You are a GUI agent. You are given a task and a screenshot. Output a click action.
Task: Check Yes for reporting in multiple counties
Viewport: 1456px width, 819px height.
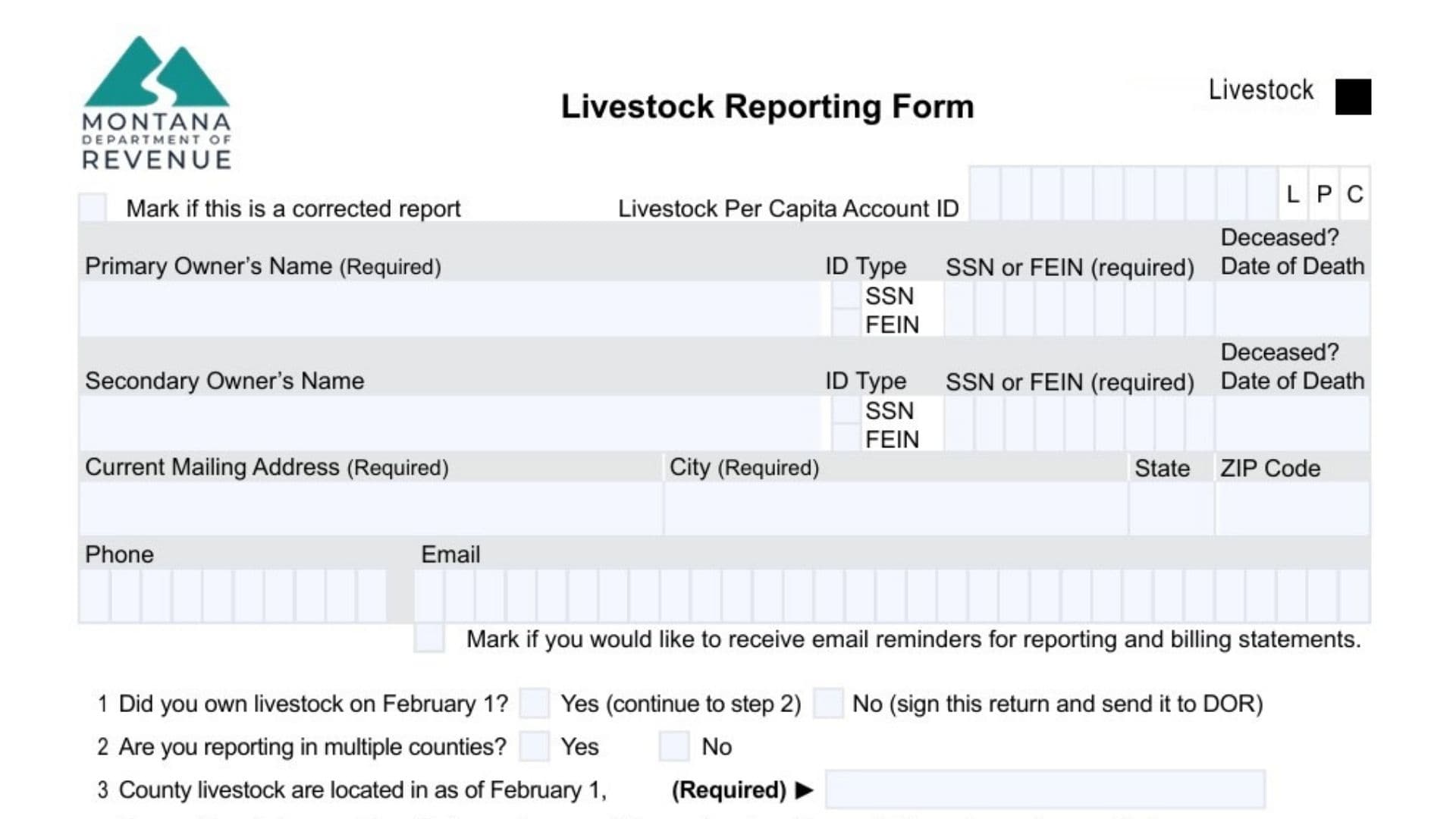[x=535, y=746]
